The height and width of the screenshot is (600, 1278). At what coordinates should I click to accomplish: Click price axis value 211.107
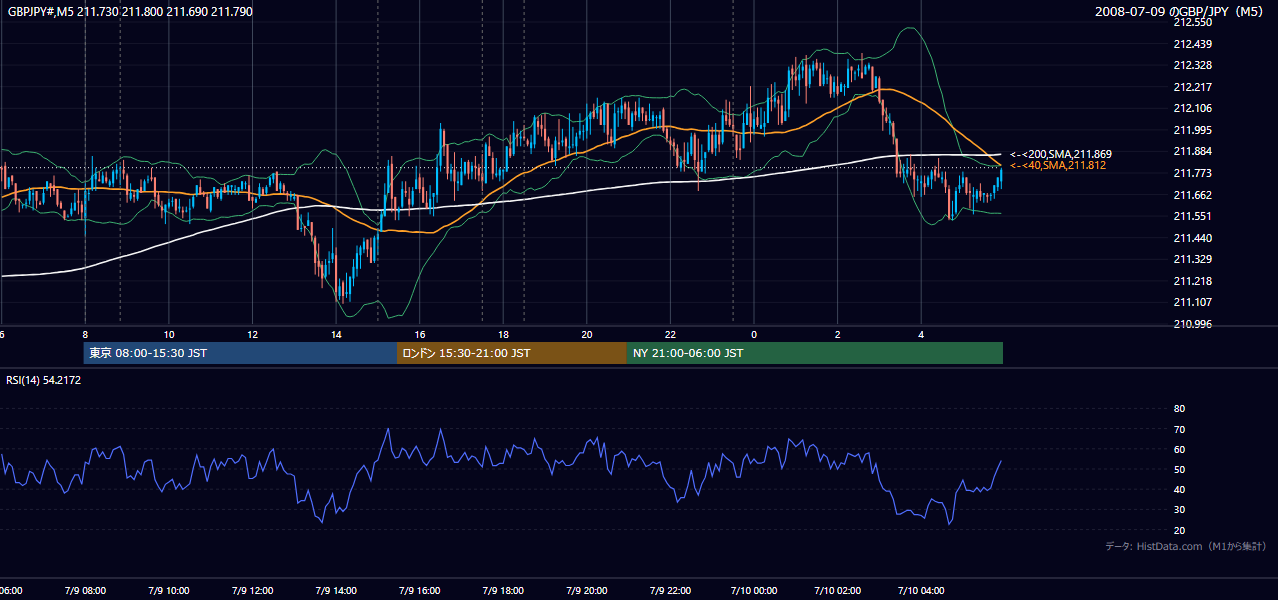click(1192, 302)
